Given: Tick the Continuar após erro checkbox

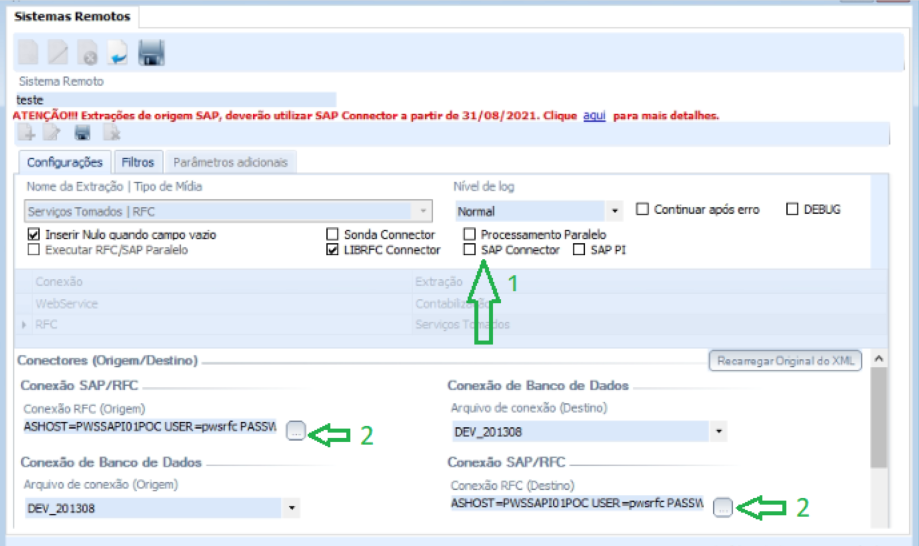Looking at the screenshot, I should (643, 210).
